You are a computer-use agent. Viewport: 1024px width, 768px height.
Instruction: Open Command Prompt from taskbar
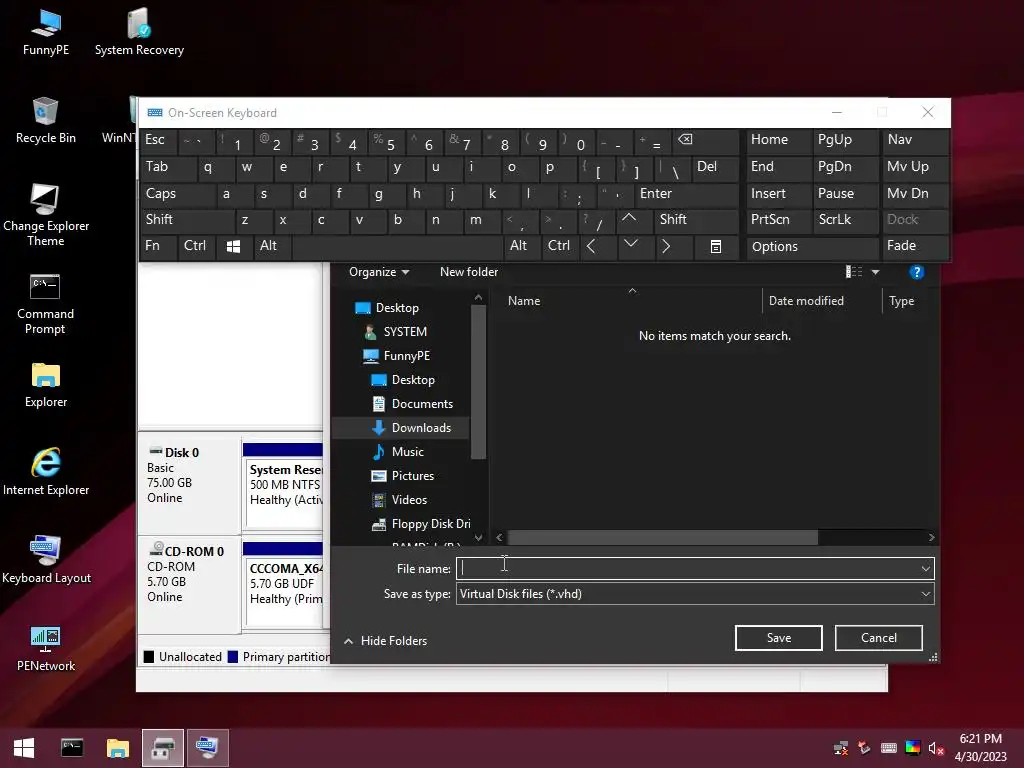pos(72,748)
